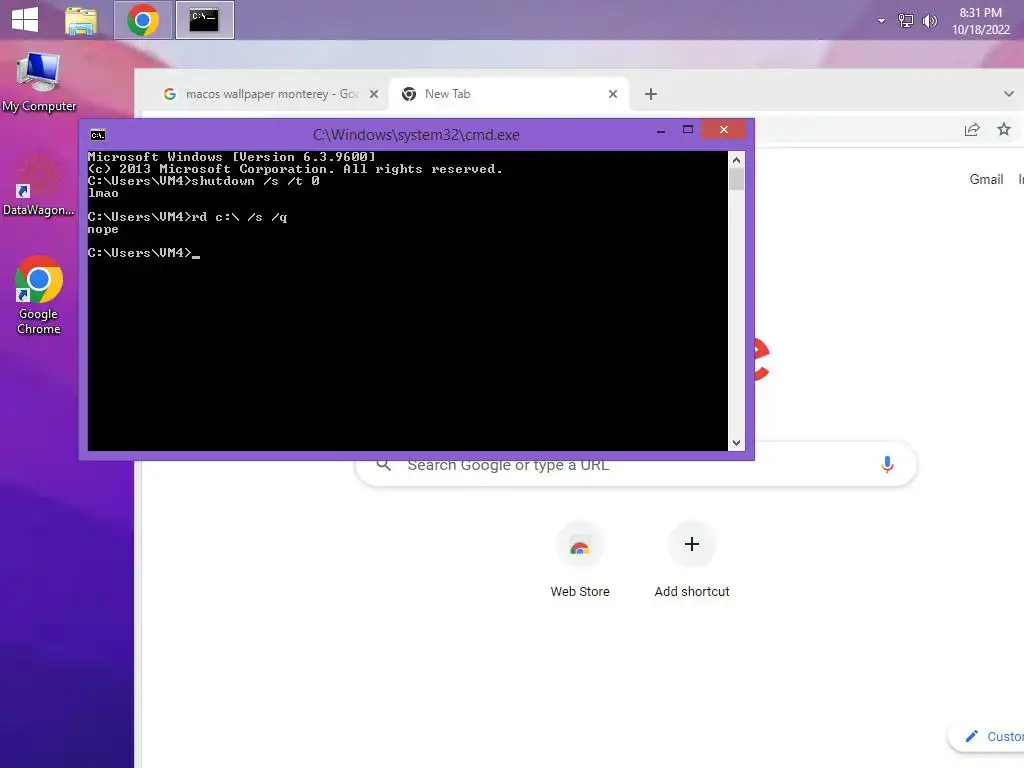Open the Gmail link
The height and width of the screenshot is (768, 1024).
985,180
